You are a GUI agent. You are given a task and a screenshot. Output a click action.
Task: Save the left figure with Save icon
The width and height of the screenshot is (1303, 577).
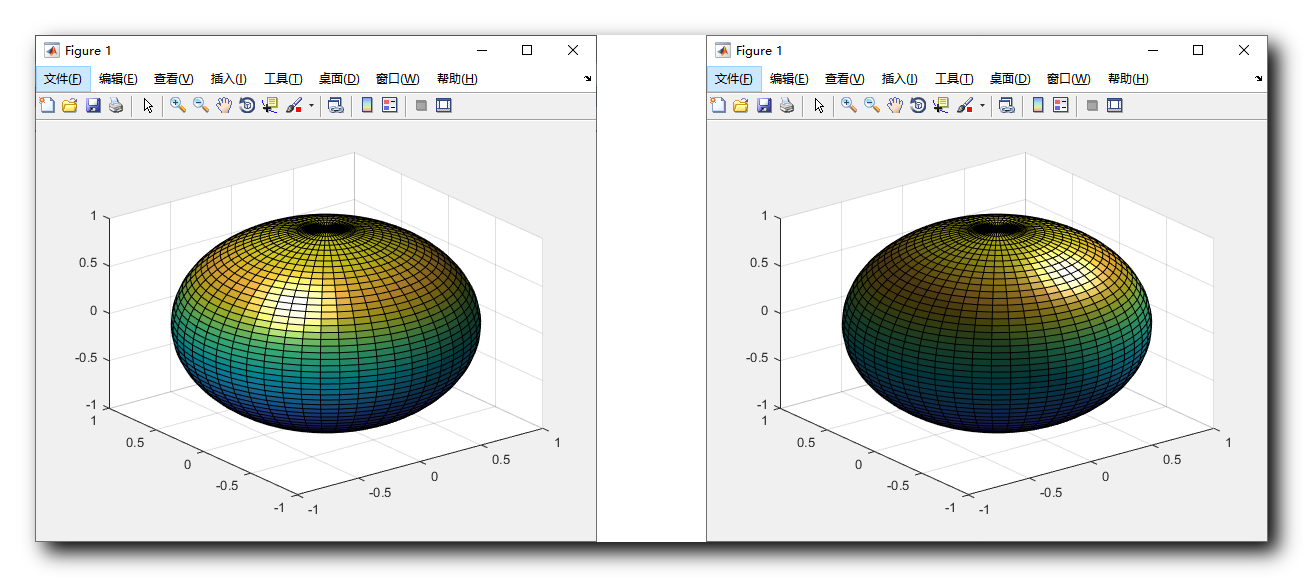coord(93,105)
